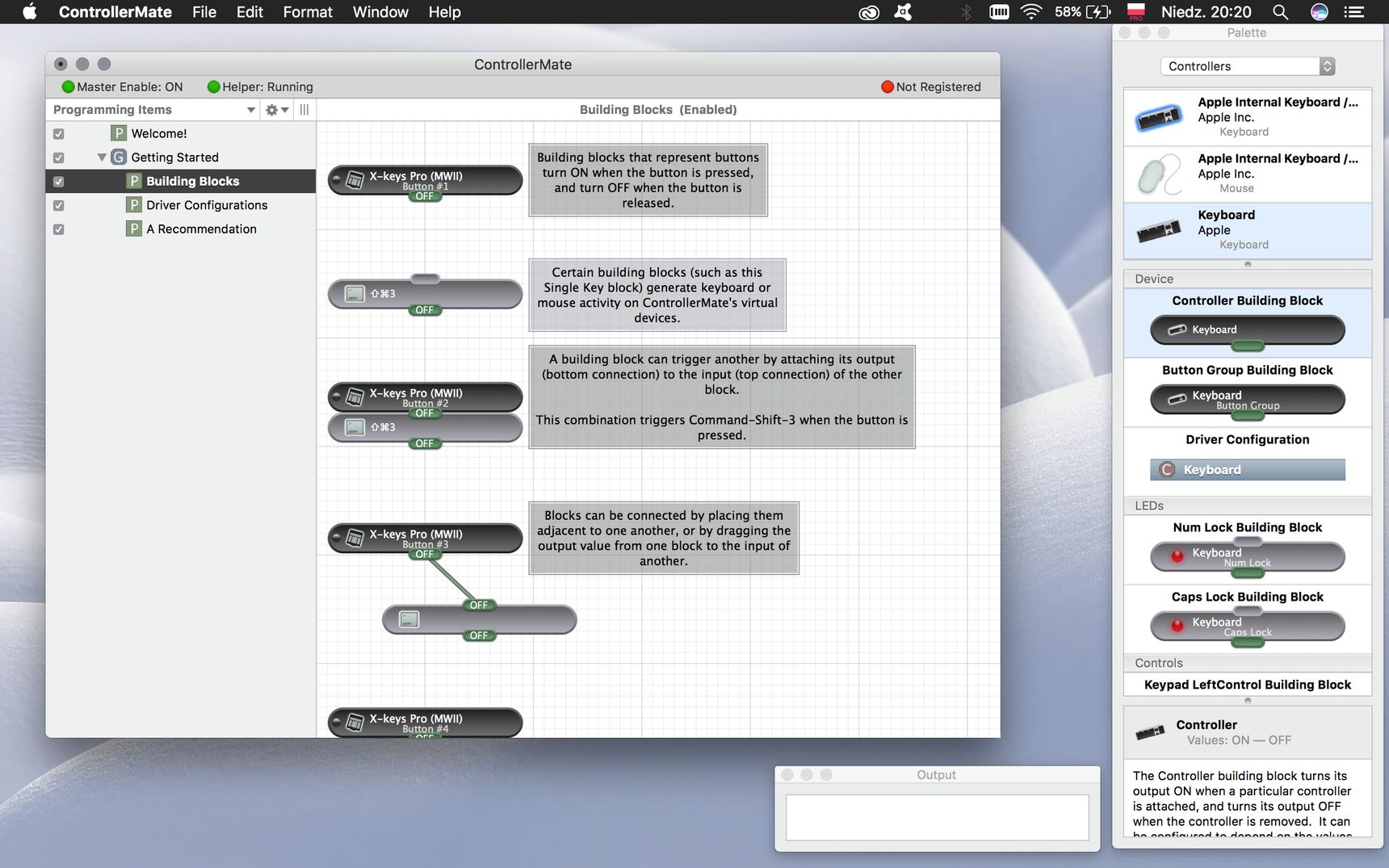Click the Controller Building Block Keyboard block
1389x868 pixels.
(1248, 330)
